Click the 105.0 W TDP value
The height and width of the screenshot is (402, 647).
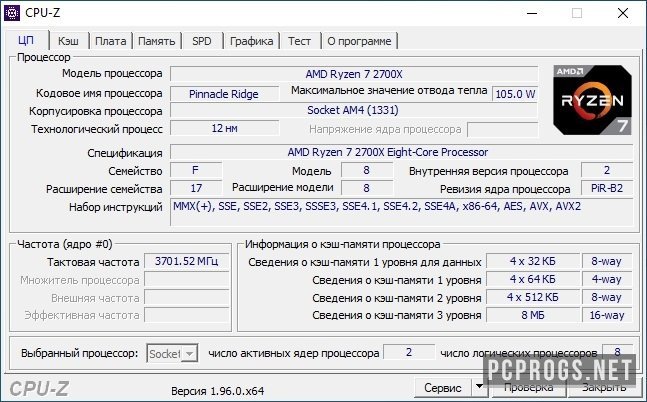[x=515, y=94]
